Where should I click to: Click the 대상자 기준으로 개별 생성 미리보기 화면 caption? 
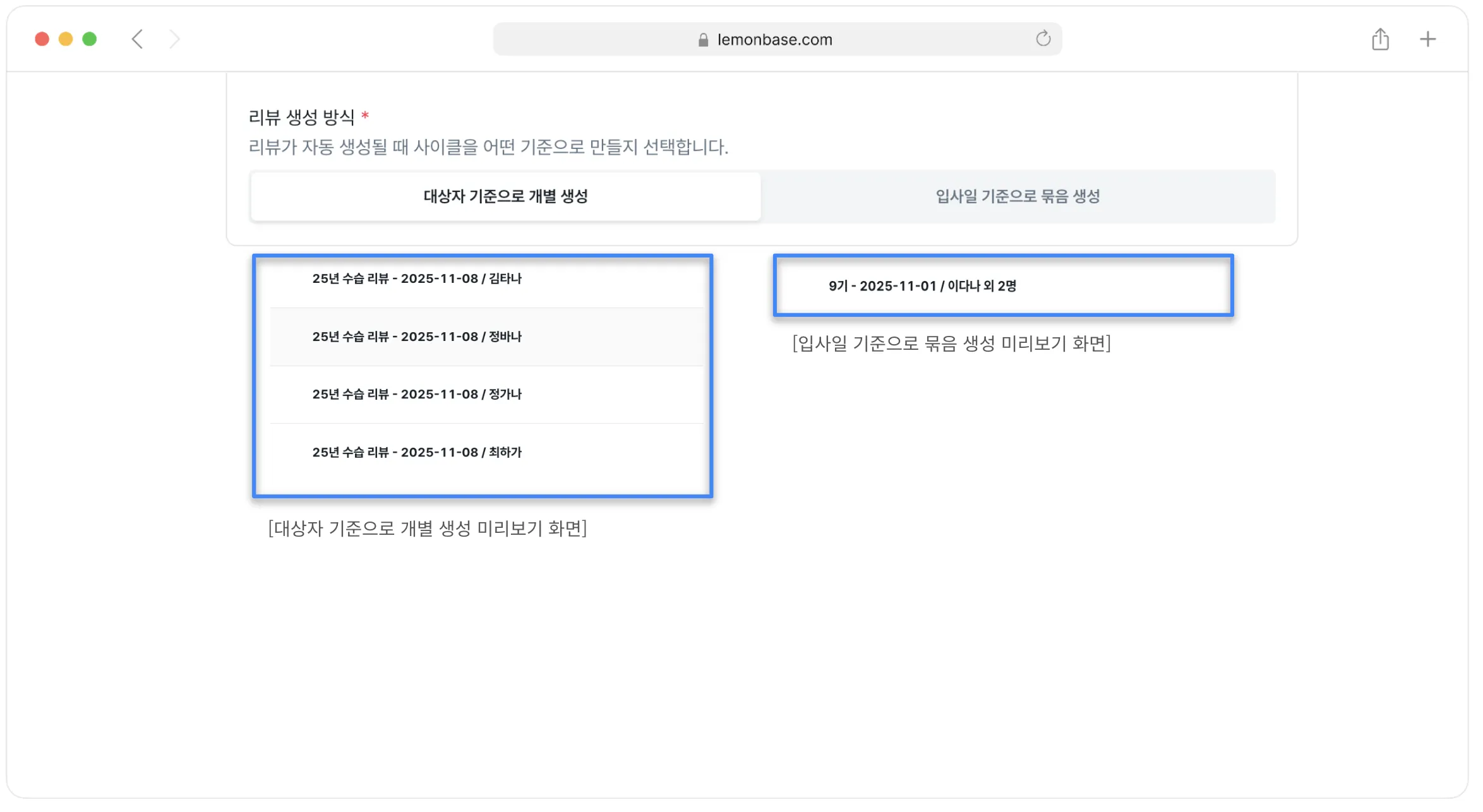click(x=428, y=528)
